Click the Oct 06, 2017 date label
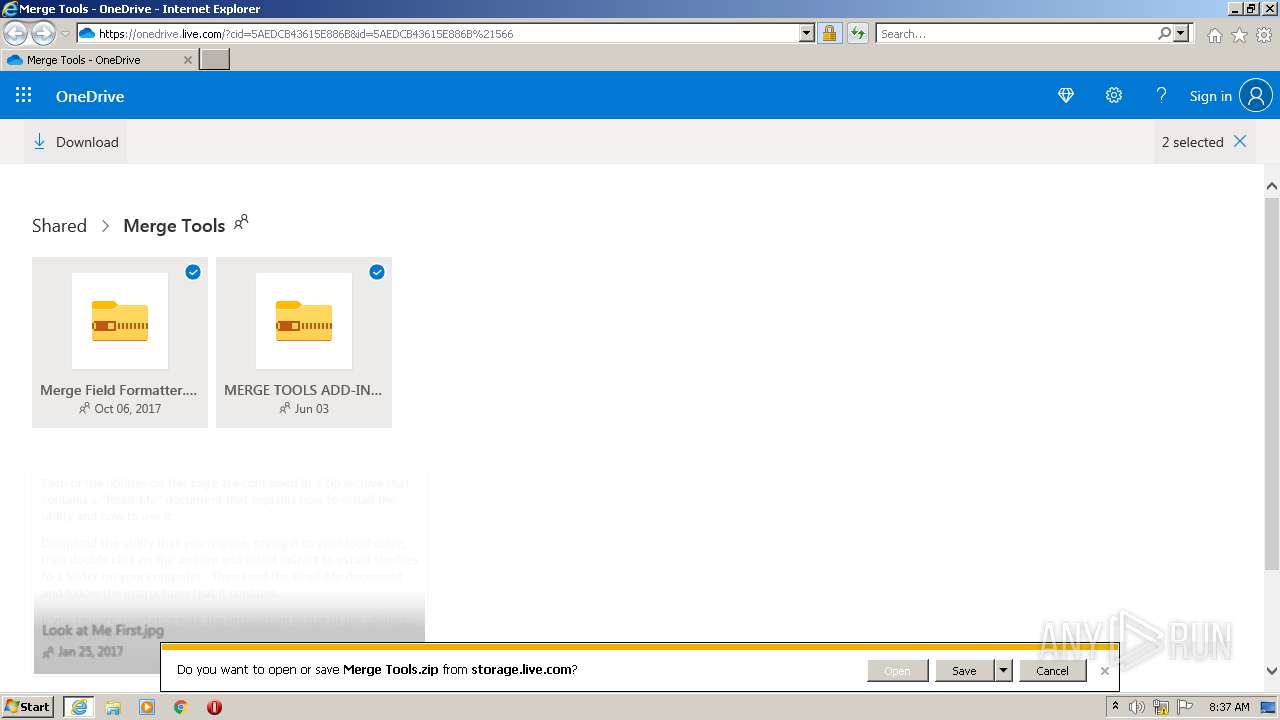 tap(127, 408)
